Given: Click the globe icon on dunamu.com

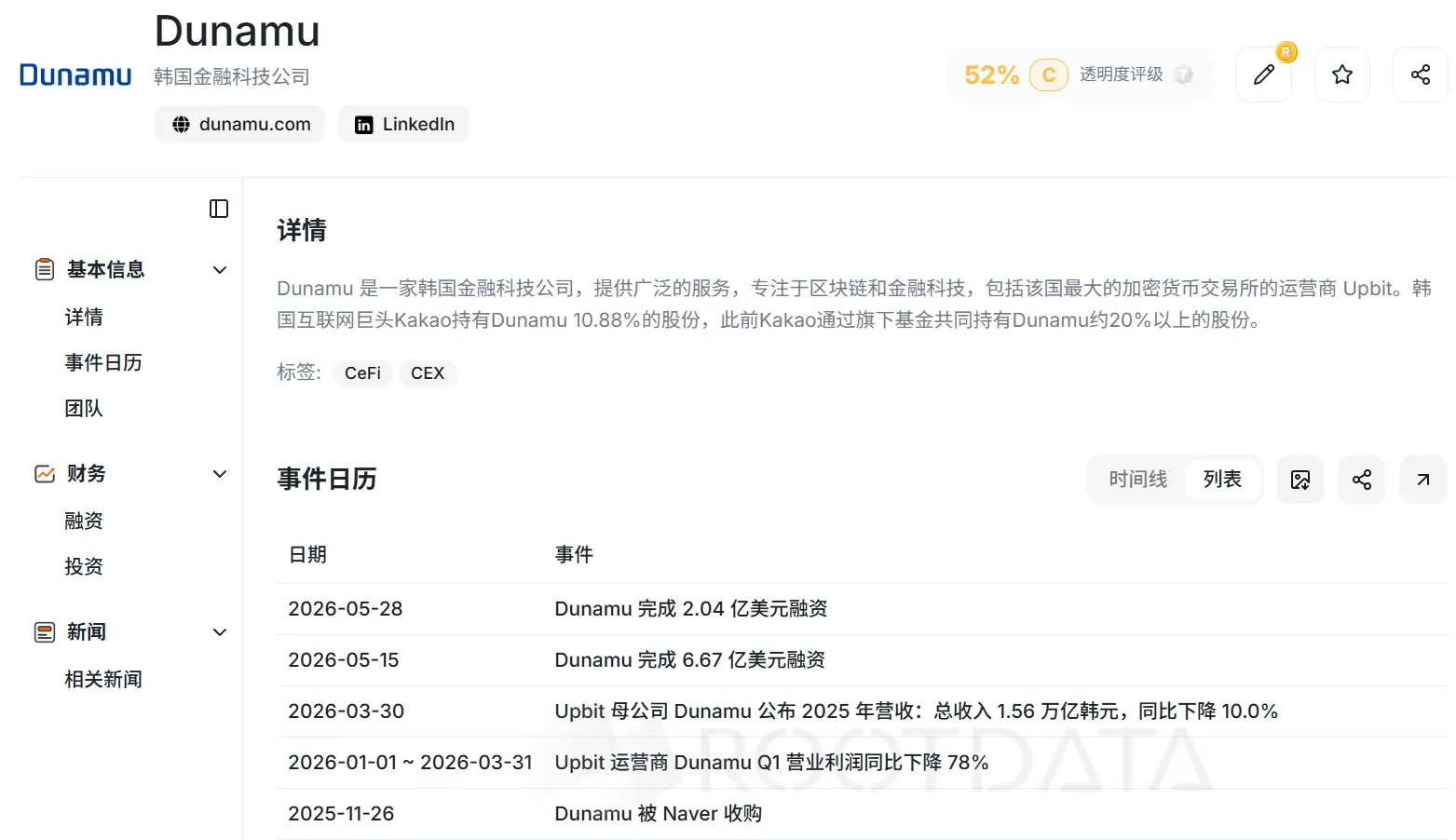Looking at the screenshot, I should (x=182, y=125).
